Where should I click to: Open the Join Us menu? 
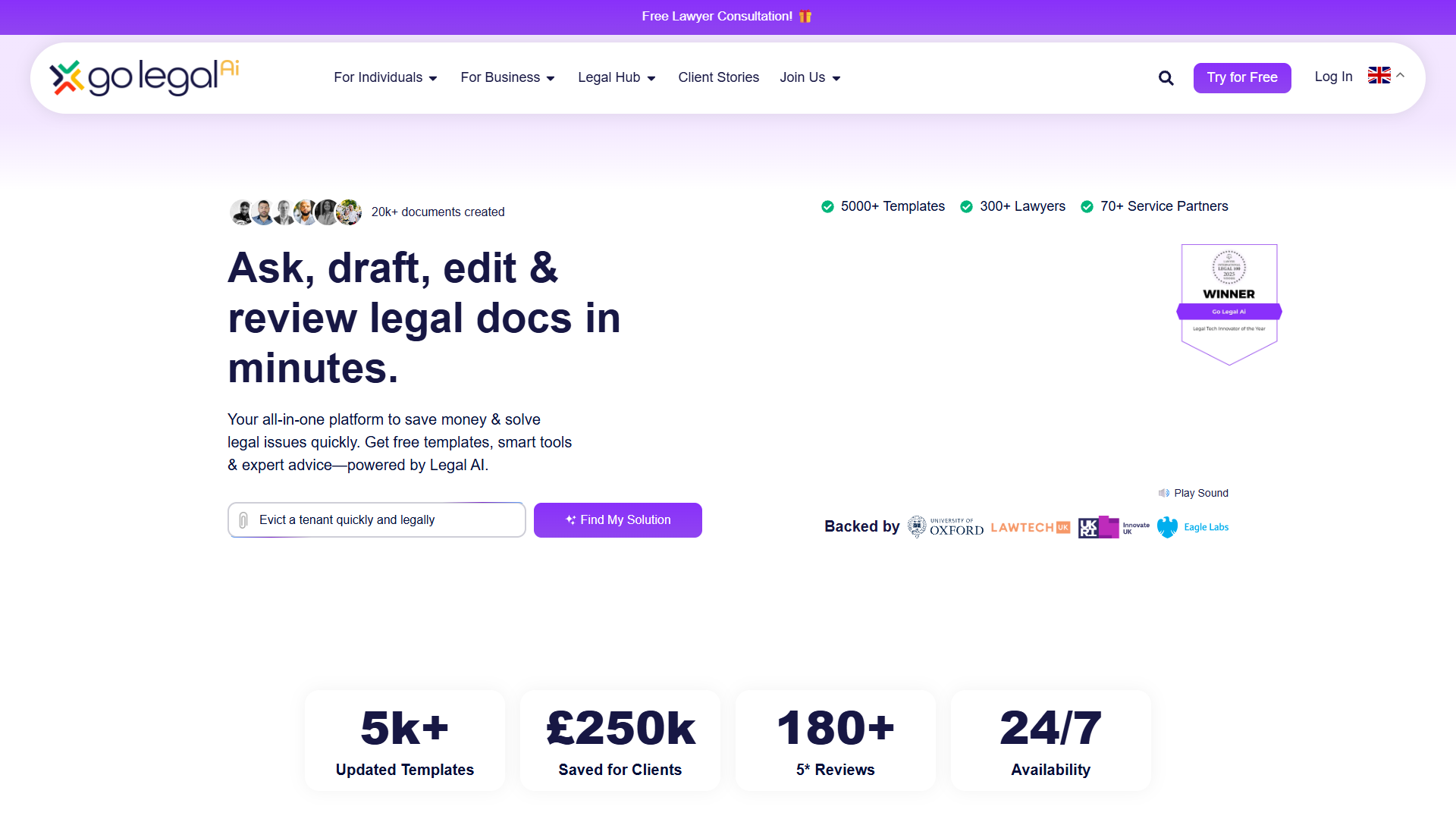coord(810,77)
